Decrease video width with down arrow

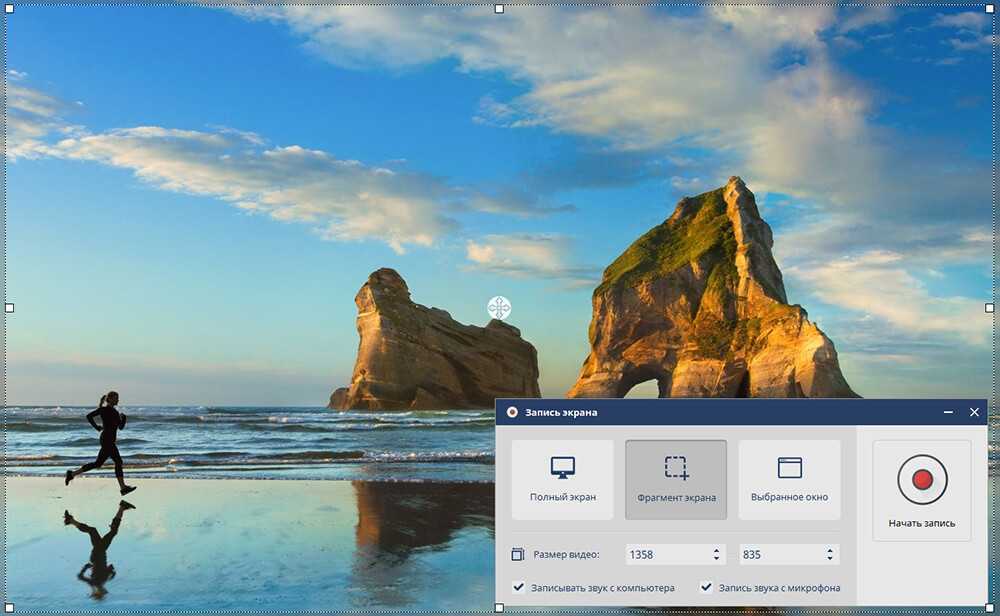coord(716,559)
